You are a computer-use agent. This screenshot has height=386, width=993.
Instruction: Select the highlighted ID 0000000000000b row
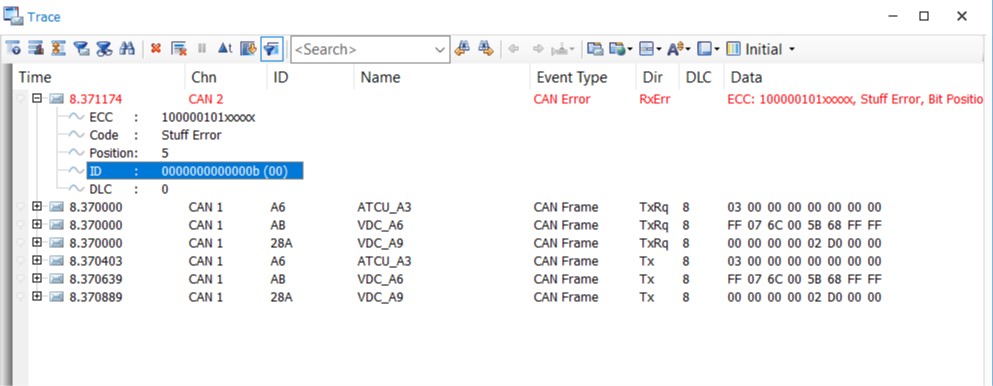(194, 171)
